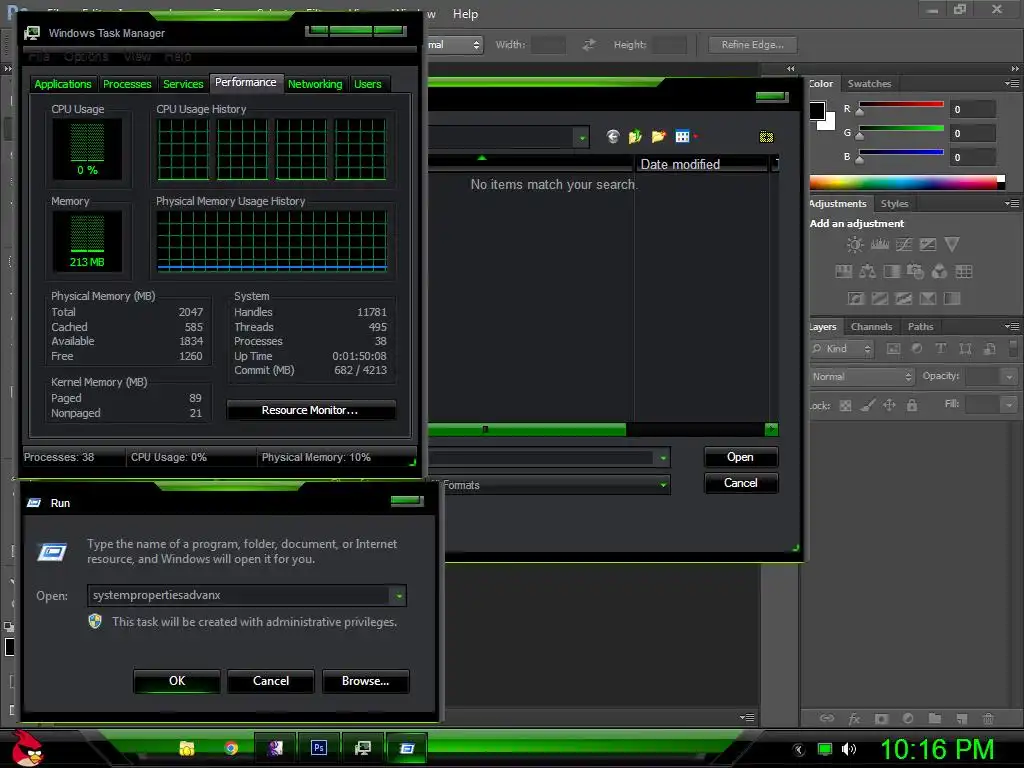Open the Color panel options menu

pyautogui.click(x=1012, y=84)
